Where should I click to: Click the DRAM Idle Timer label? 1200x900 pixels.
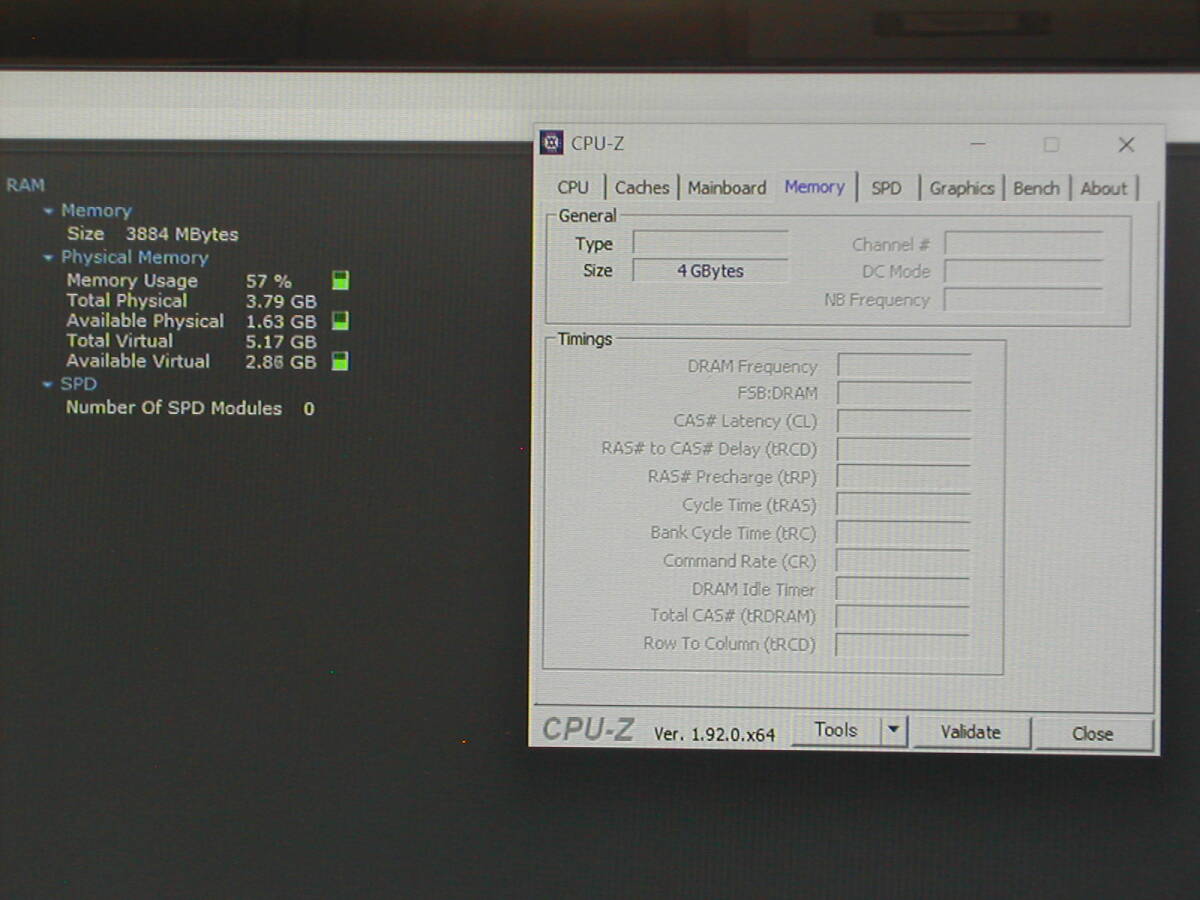(753, 589)
